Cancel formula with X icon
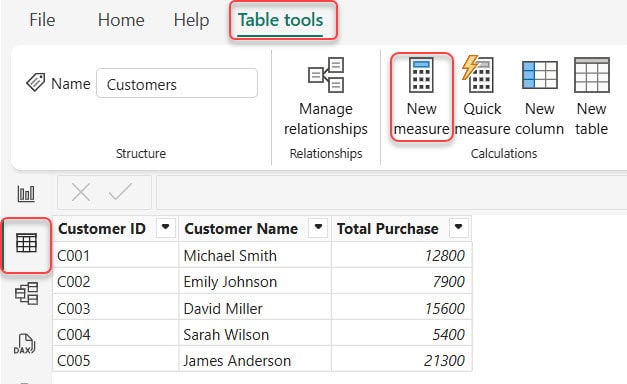 [x=81, y=192]
